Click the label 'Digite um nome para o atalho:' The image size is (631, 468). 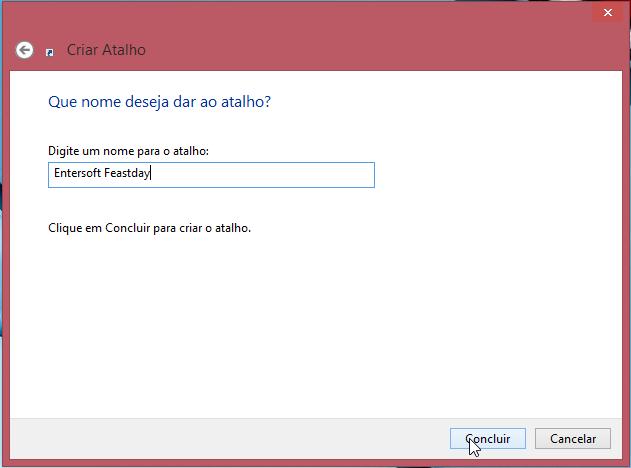coord(128,151)
